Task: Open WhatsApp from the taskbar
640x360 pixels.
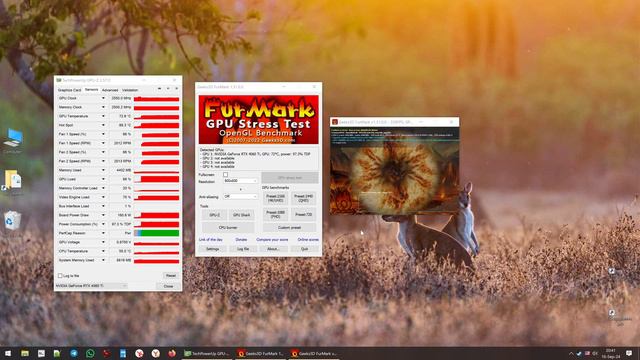Action: pyautogui.click(x=90, y=353)
